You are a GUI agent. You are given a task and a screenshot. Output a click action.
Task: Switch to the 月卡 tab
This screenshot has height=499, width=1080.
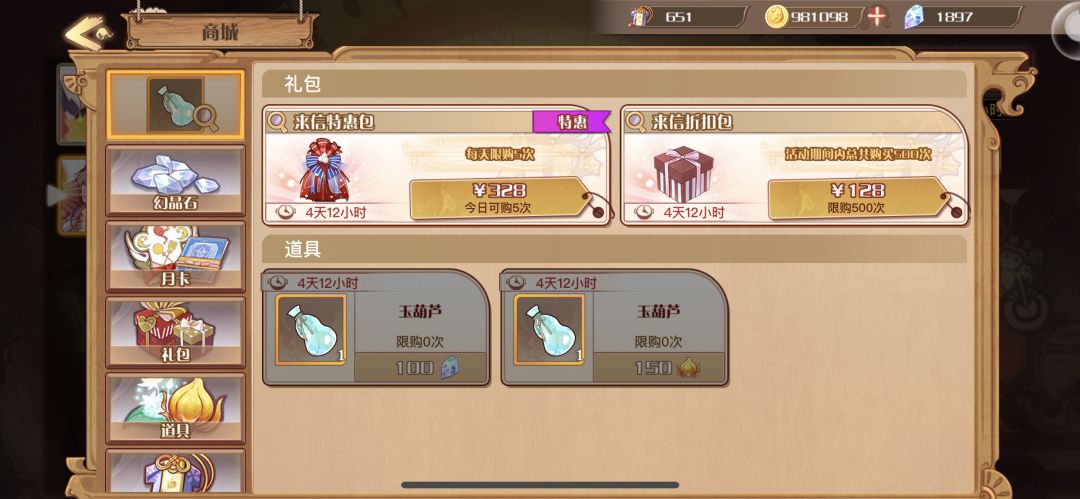(x=175, y=256)
